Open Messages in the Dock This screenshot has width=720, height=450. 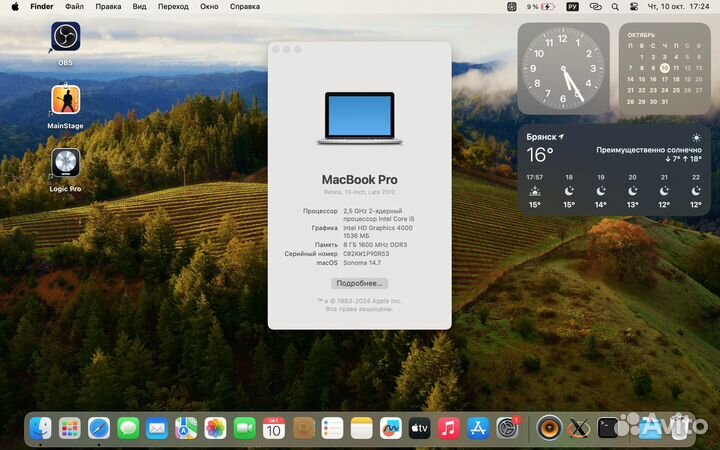pyautogui.click(x=128, y=429)
